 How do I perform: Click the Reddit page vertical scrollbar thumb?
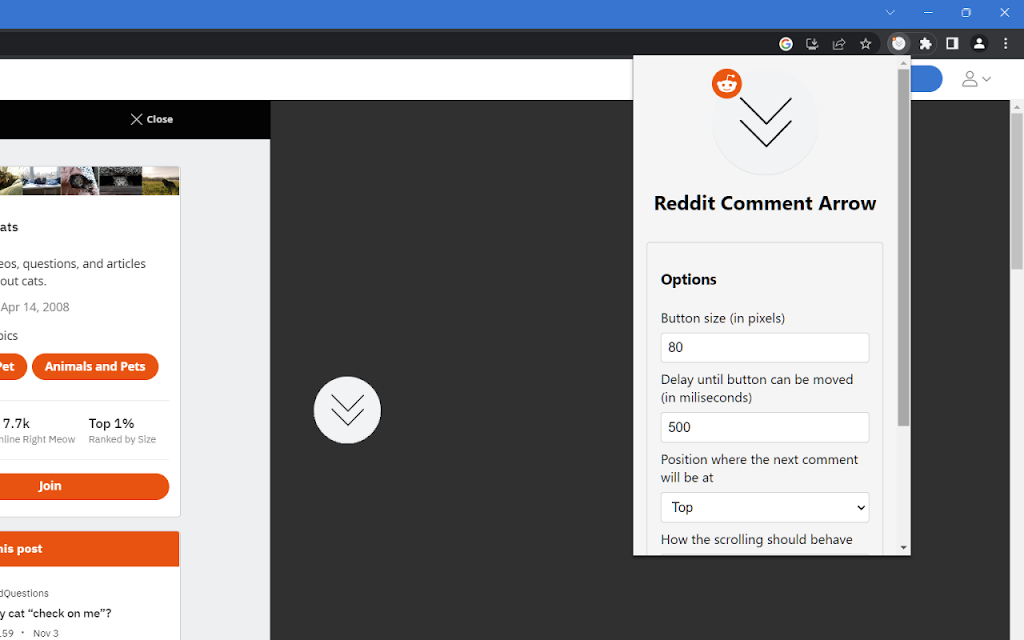pyautogui.click(x=1017, y=191)
